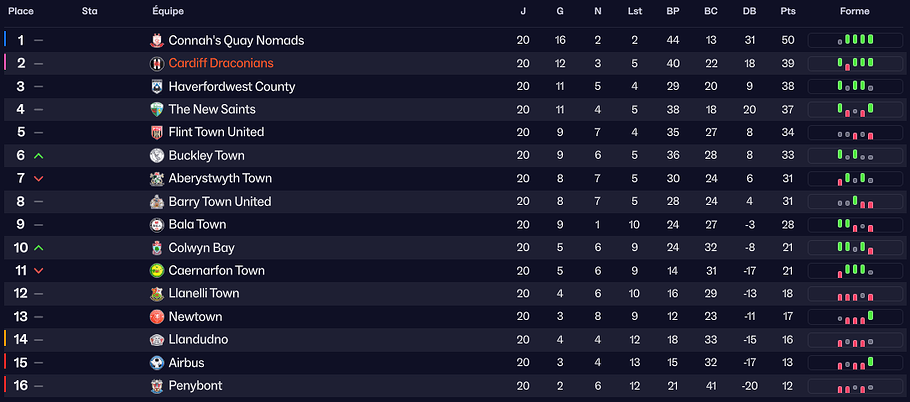Viewport: 910px width, 402px height.
Task: Click Cardiff Draconians club badge
Action: pyautogui.click(x=157, y=64)
